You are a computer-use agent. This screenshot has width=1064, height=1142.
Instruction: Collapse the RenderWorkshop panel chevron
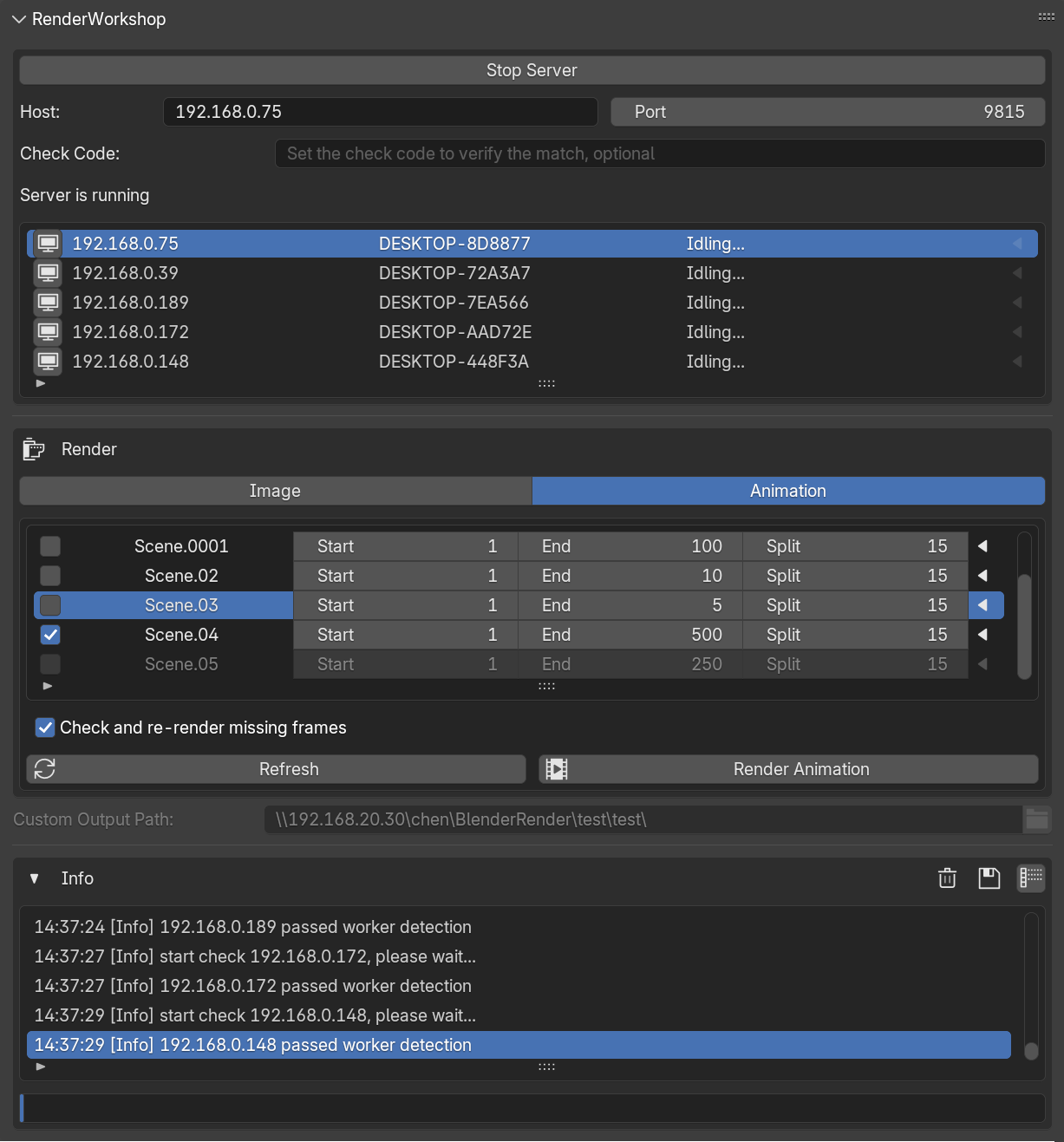(x=18, y=18)
